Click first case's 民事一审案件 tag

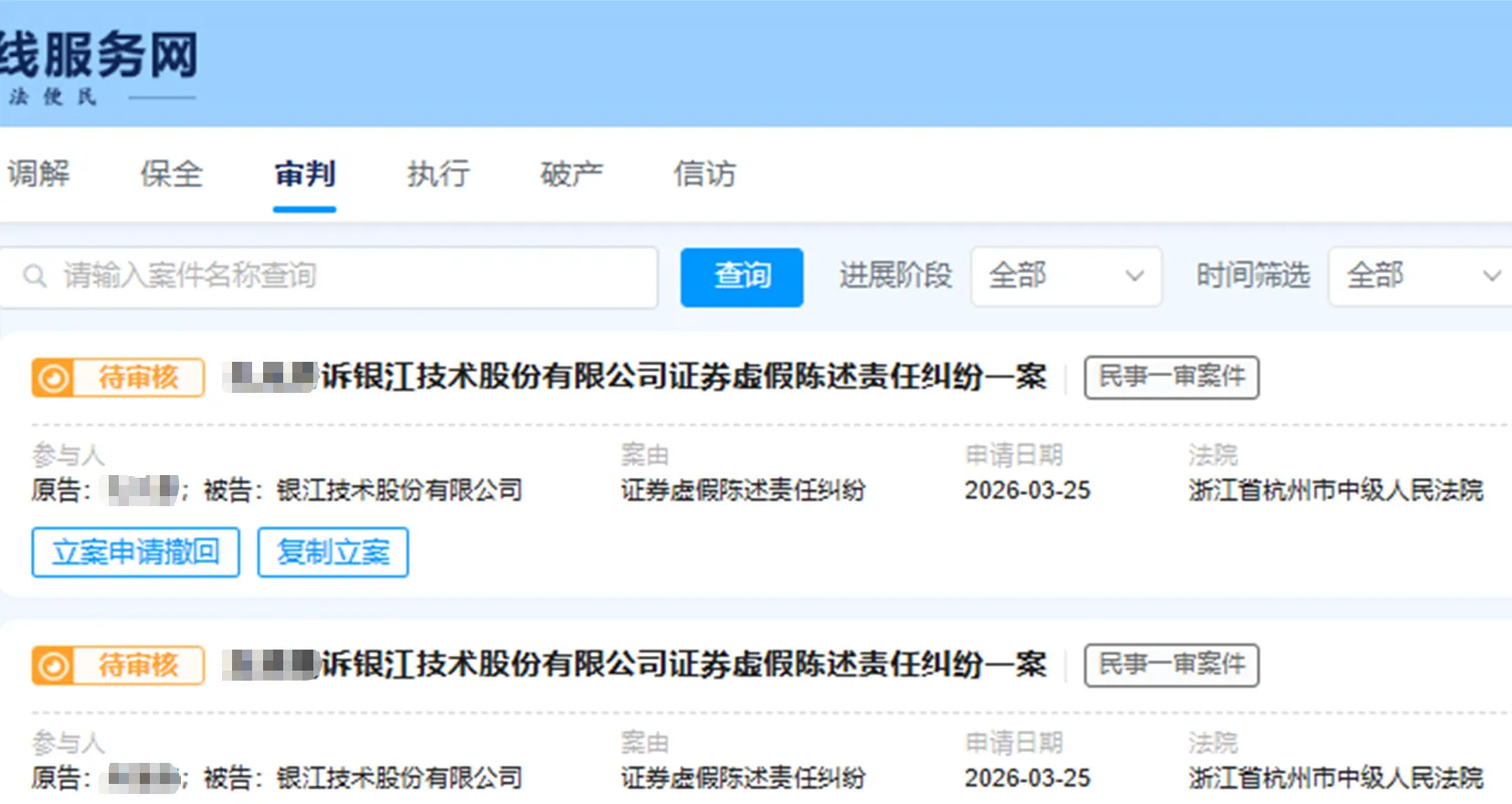1171,377
